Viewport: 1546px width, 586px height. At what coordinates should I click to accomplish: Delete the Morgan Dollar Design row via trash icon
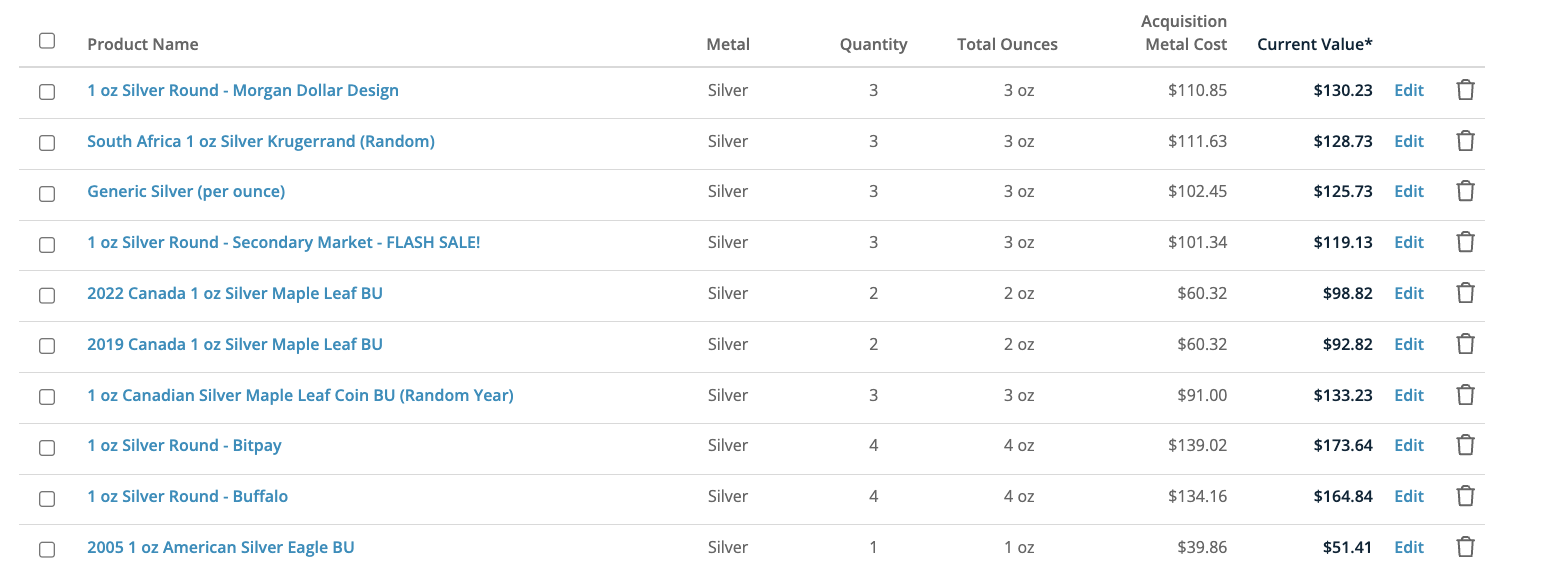click(1465, 90)
